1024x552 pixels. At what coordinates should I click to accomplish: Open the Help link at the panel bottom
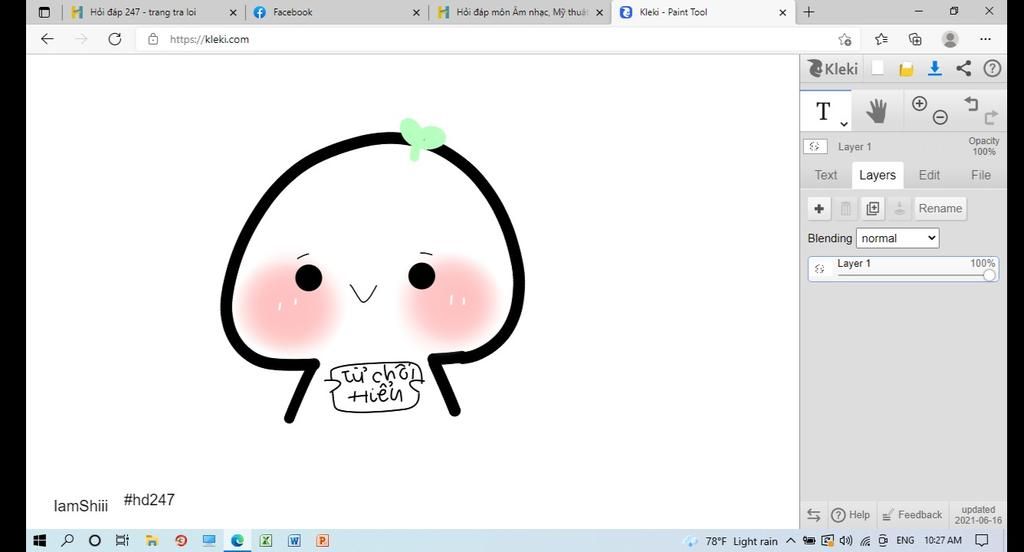[850, 515]
